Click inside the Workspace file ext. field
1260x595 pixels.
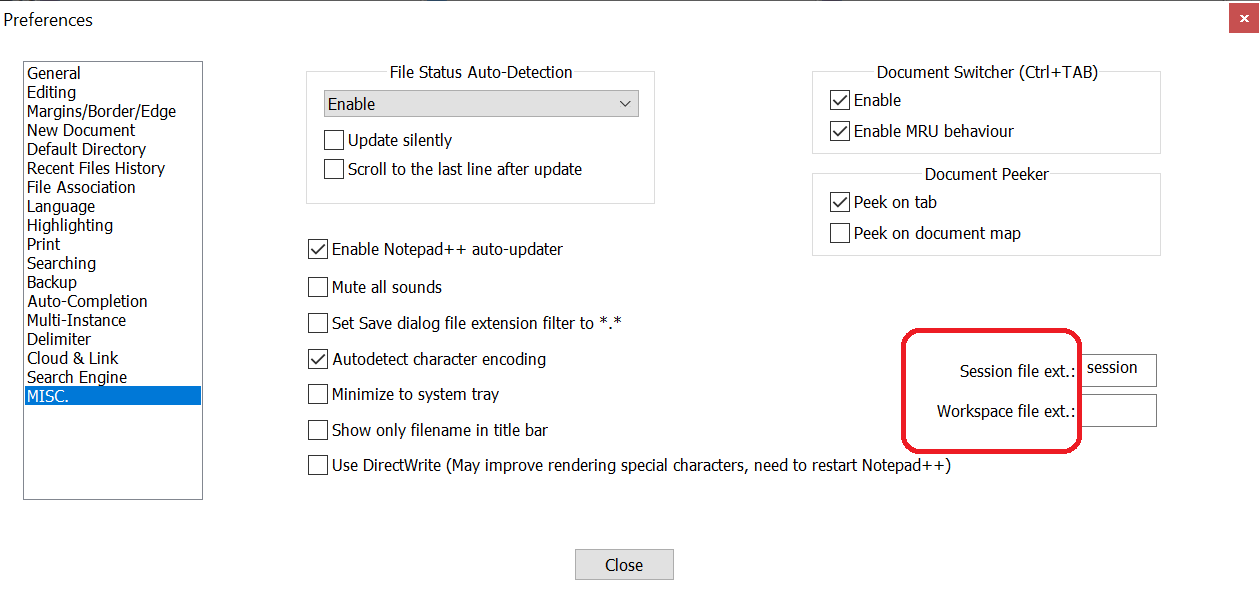pos(1118,410)
